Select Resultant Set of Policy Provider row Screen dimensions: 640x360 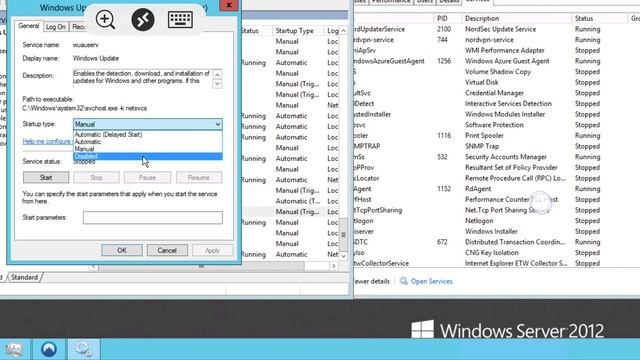click(x=496, y=167)
